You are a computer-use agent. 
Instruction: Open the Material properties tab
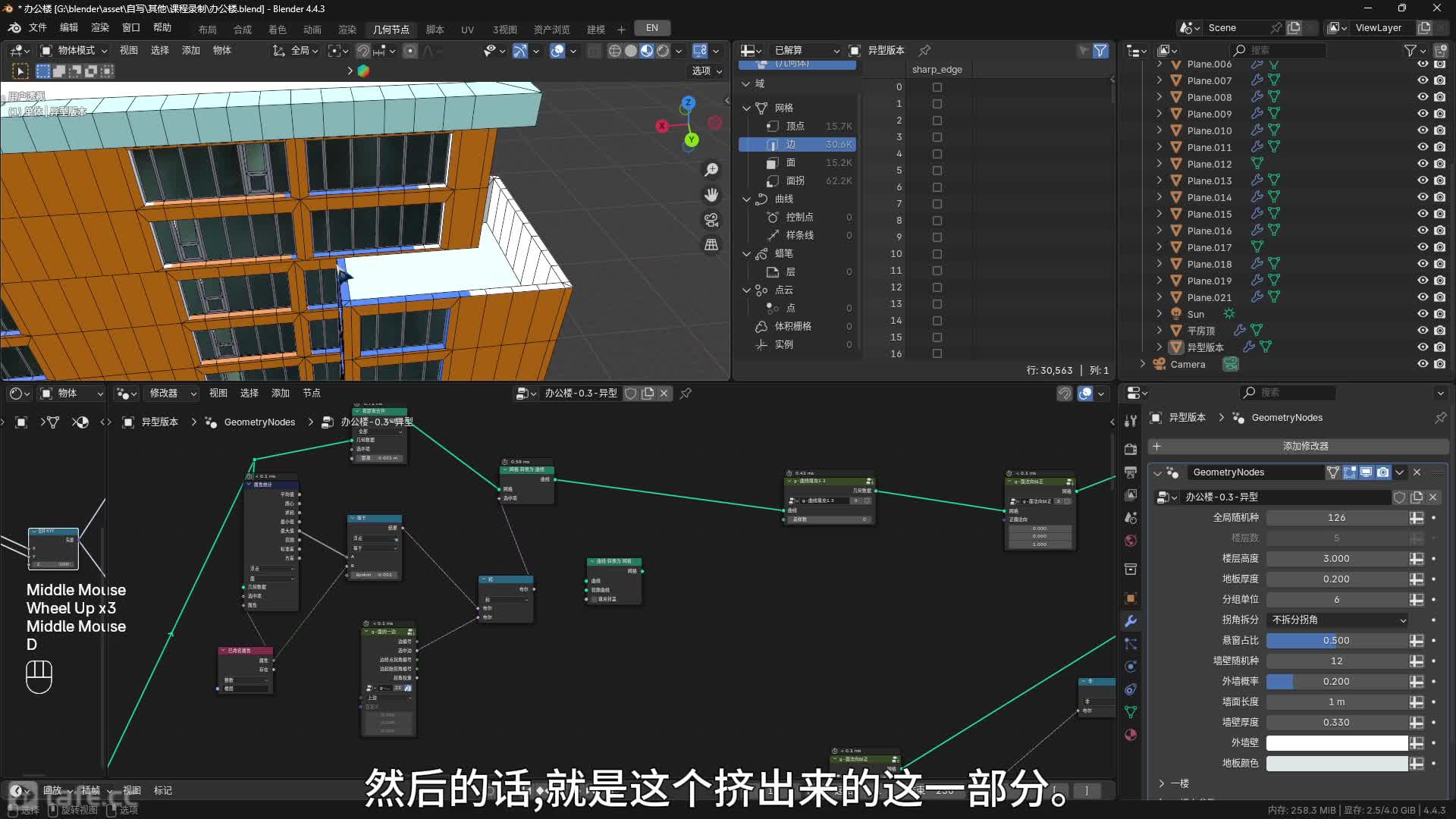tap(1131, 735)
